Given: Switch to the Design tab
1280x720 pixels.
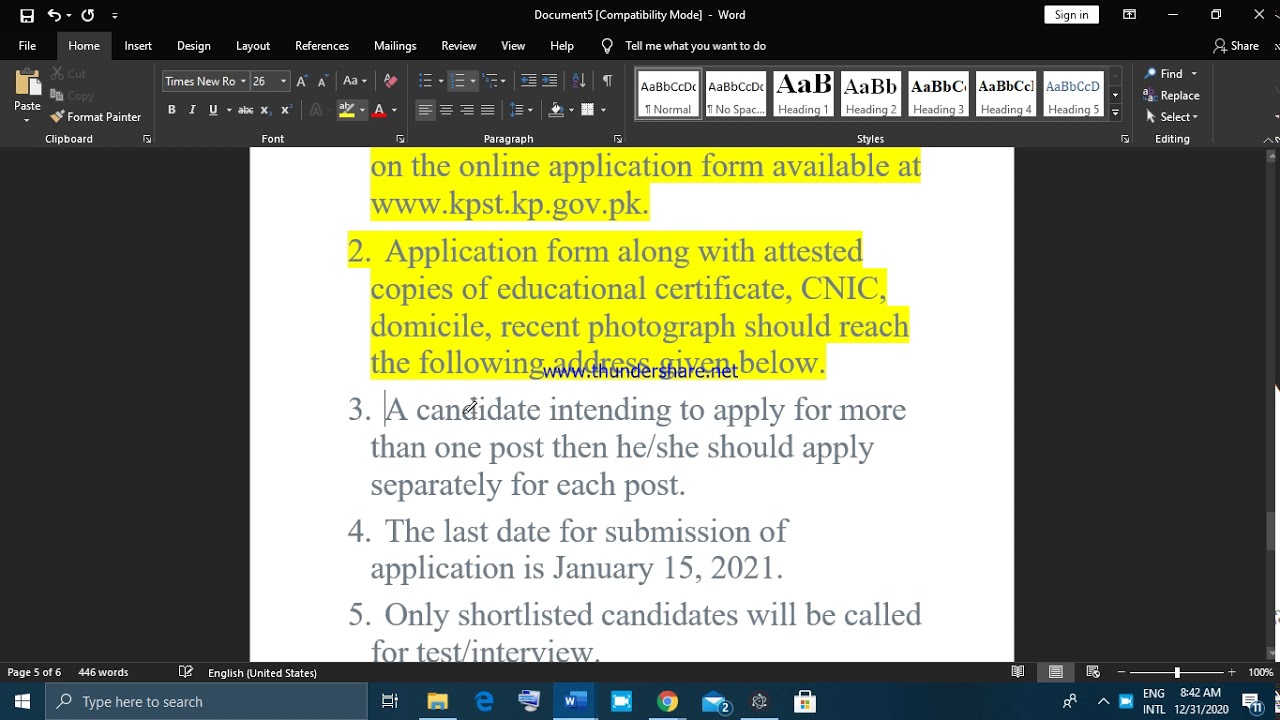Looking at the screenshot, I should pos(194,46).
